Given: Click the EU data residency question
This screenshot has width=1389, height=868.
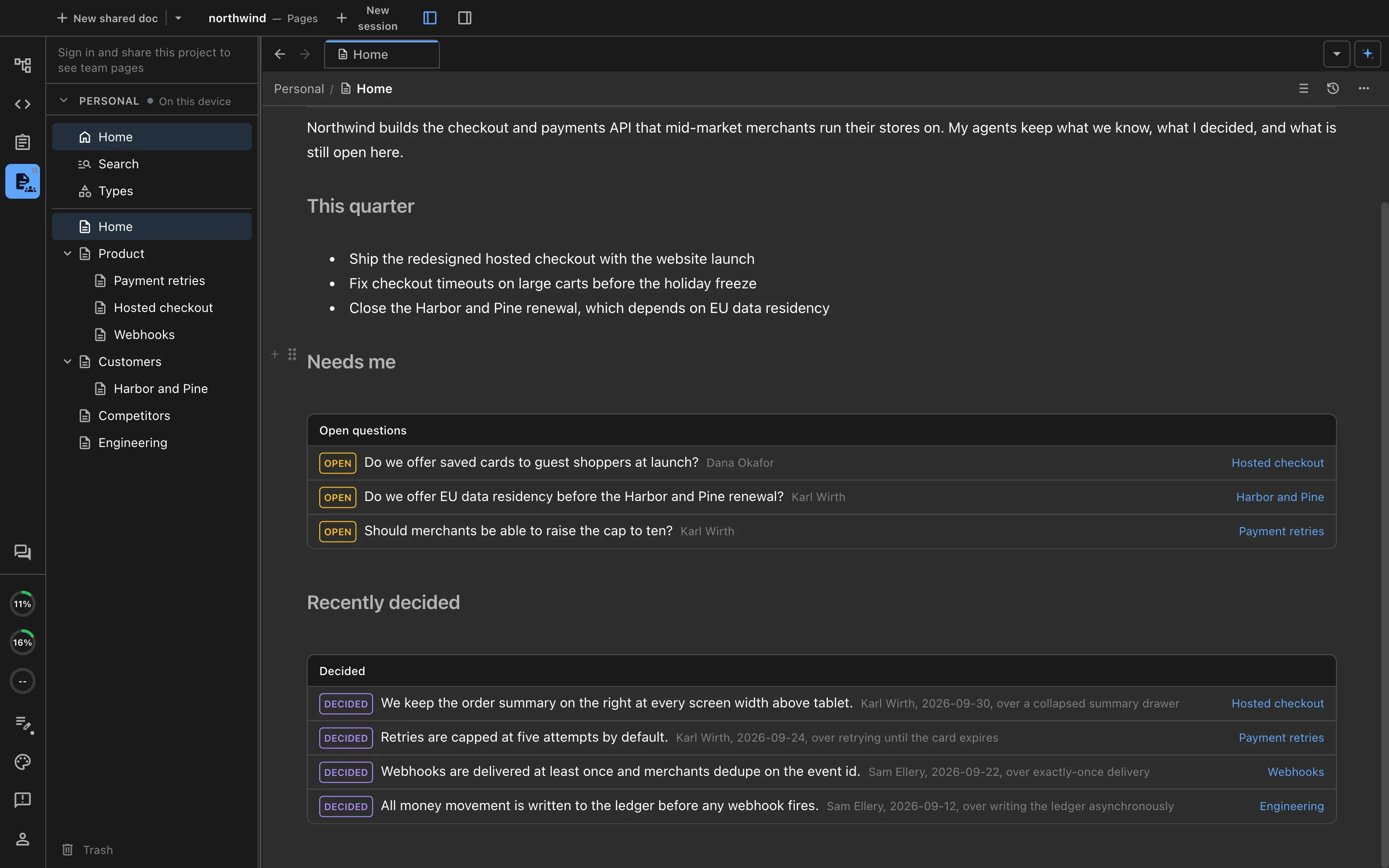Looking at the screenshot, I should [x=821, y=497].
